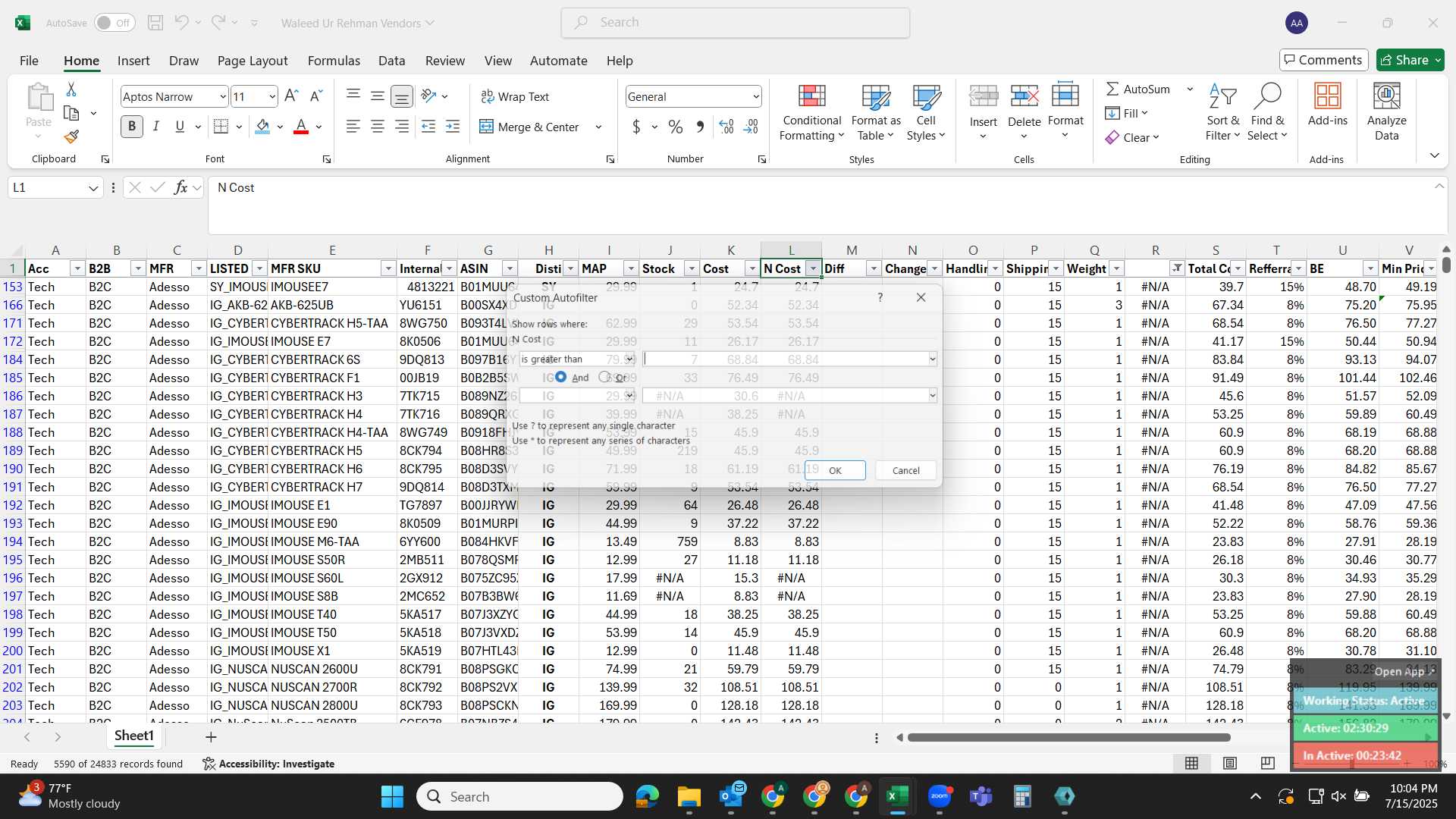Switch to Page Break Preview
This screenshot has height=819, width=1456.
coord(1268,763)
